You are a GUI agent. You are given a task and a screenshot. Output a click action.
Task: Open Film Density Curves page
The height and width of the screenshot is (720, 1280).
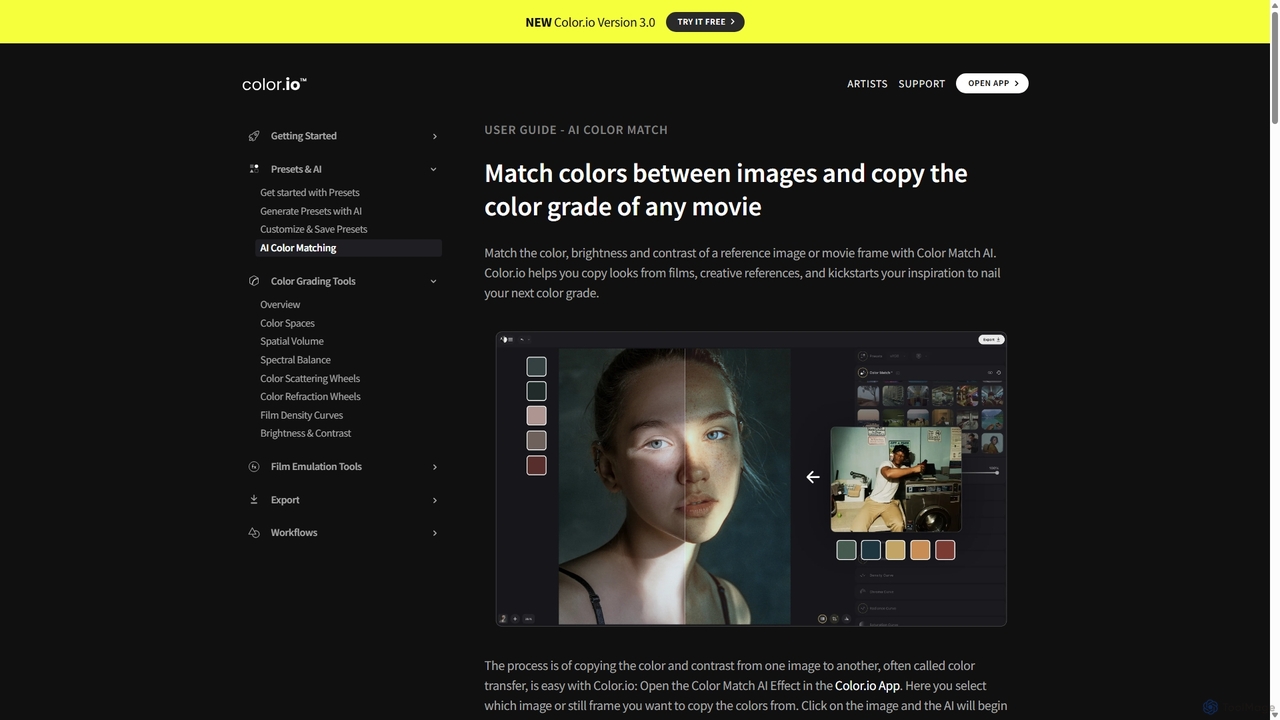[301, 415]
